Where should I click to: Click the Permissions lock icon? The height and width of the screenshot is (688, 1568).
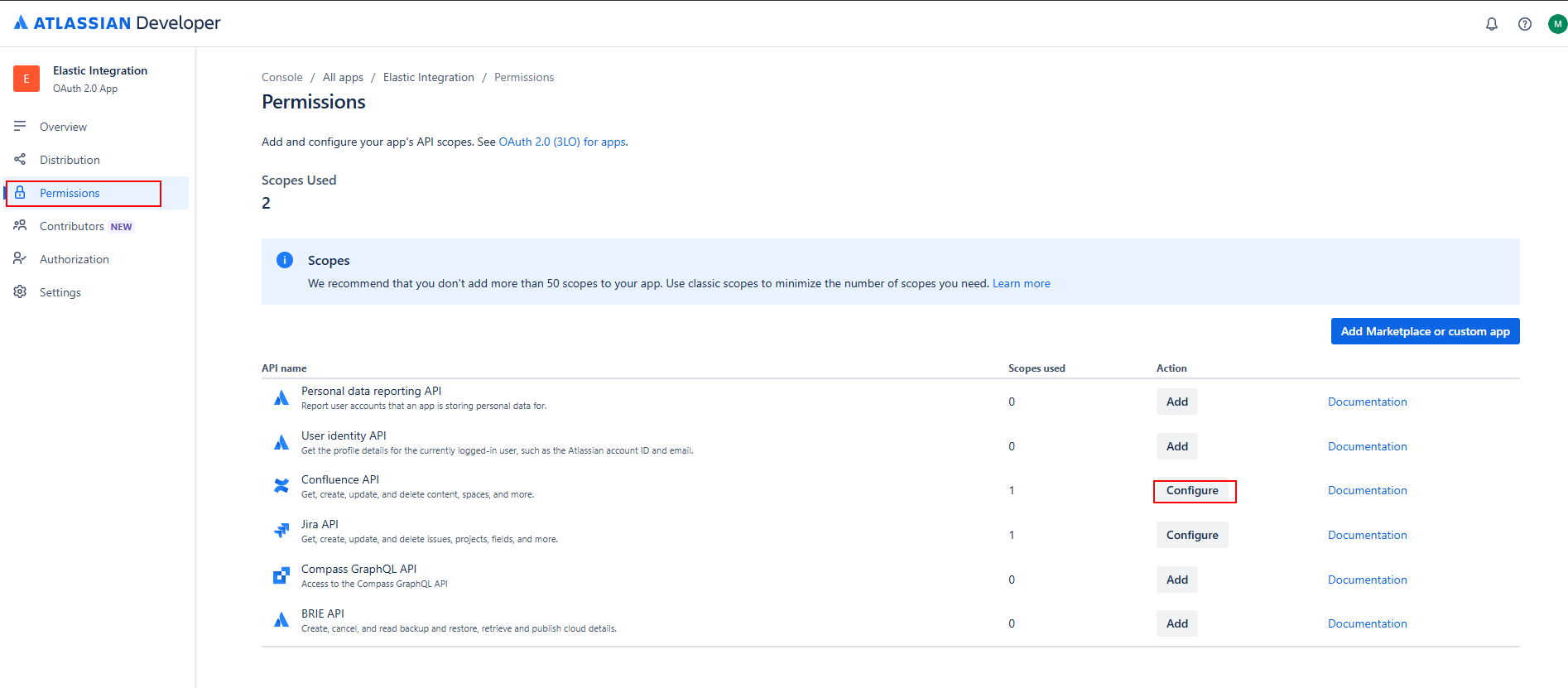pyautogui.click(x=20, y=193)
